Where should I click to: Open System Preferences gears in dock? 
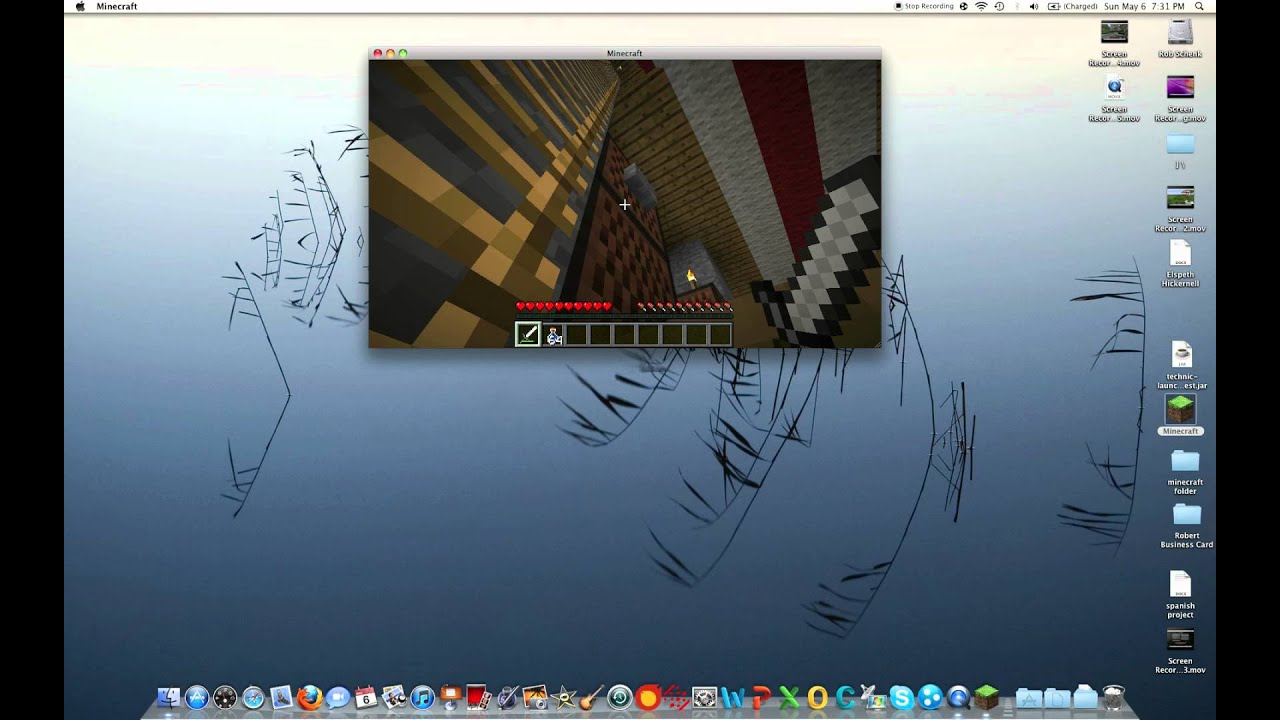pos(704,697)
